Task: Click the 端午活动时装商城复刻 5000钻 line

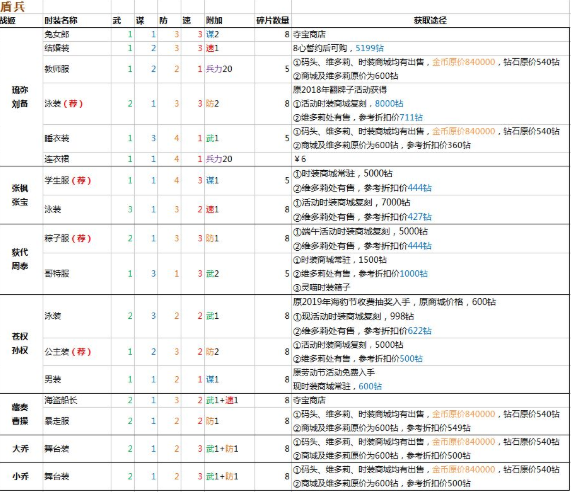Action: pos(360,231)
